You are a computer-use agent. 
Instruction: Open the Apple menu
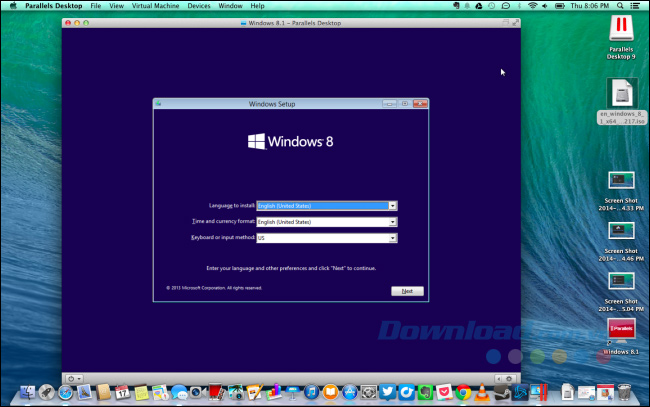(13, 6)
